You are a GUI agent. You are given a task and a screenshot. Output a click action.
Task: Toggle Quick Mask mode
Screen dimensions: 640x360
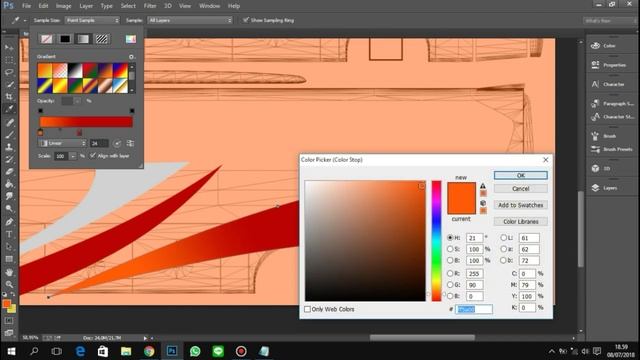9,321
